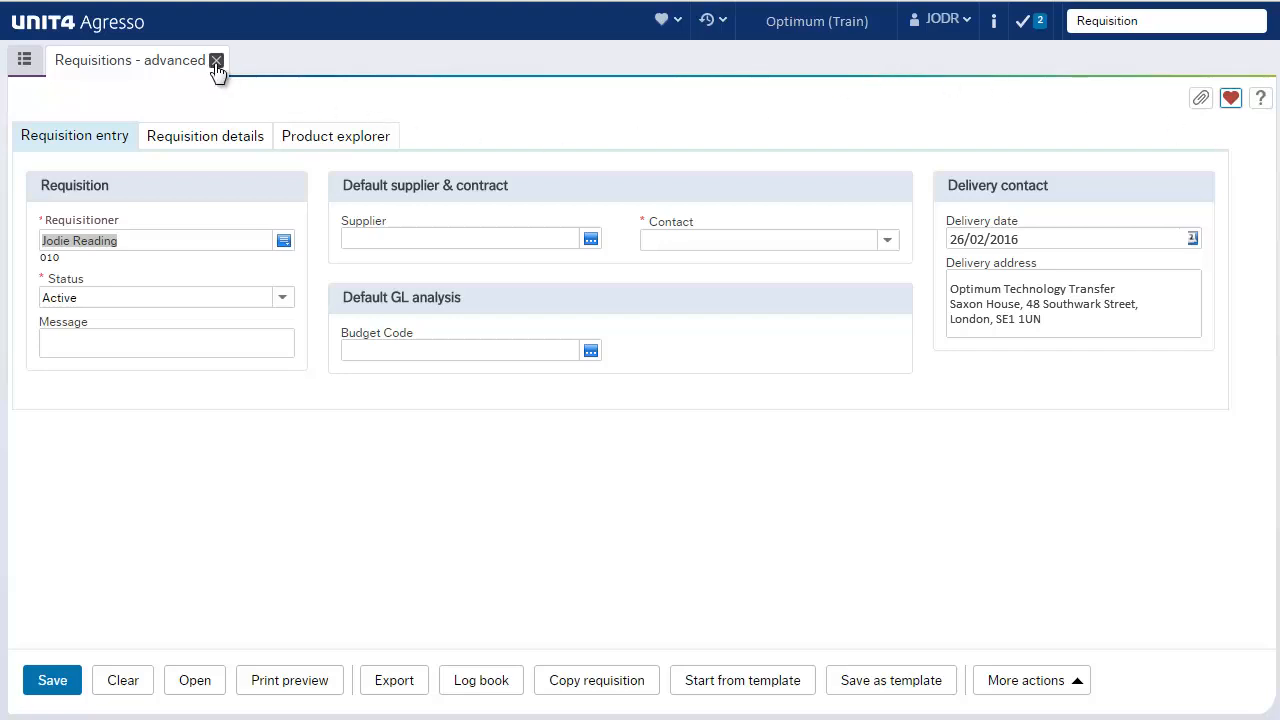Open the recent history clock menu
The width and height of the screenshot is (1280, 720).
tap(713, 20)
